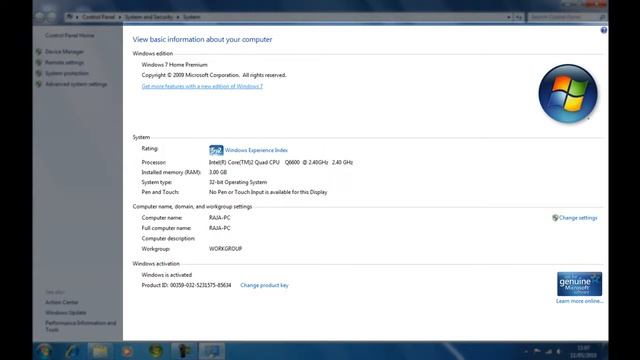Image resolution: width=640 pixels, height=360 pixels.
Task: Click the genuine Microsoft software badge
Action: (x=579, y=284)
